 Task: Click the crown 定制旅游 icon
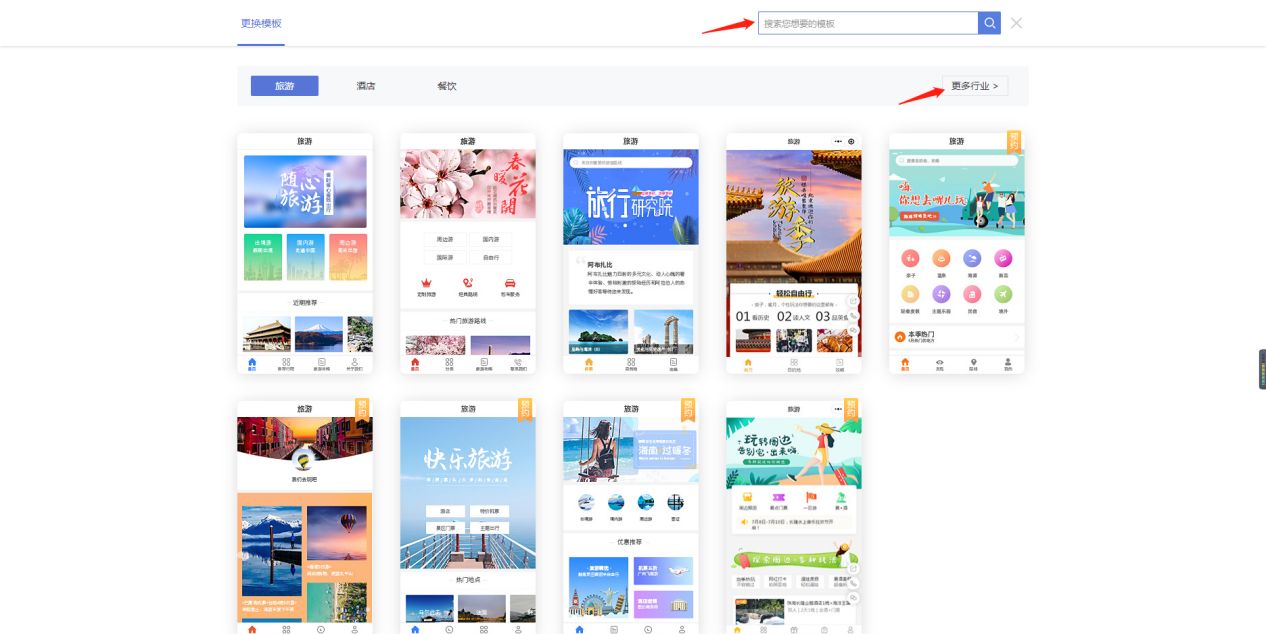click(428, 283)
